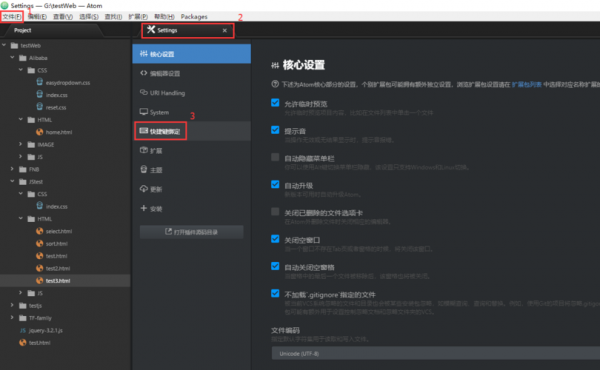
Task: Open 扩展 packages section
Action: [x=192, y=151]
